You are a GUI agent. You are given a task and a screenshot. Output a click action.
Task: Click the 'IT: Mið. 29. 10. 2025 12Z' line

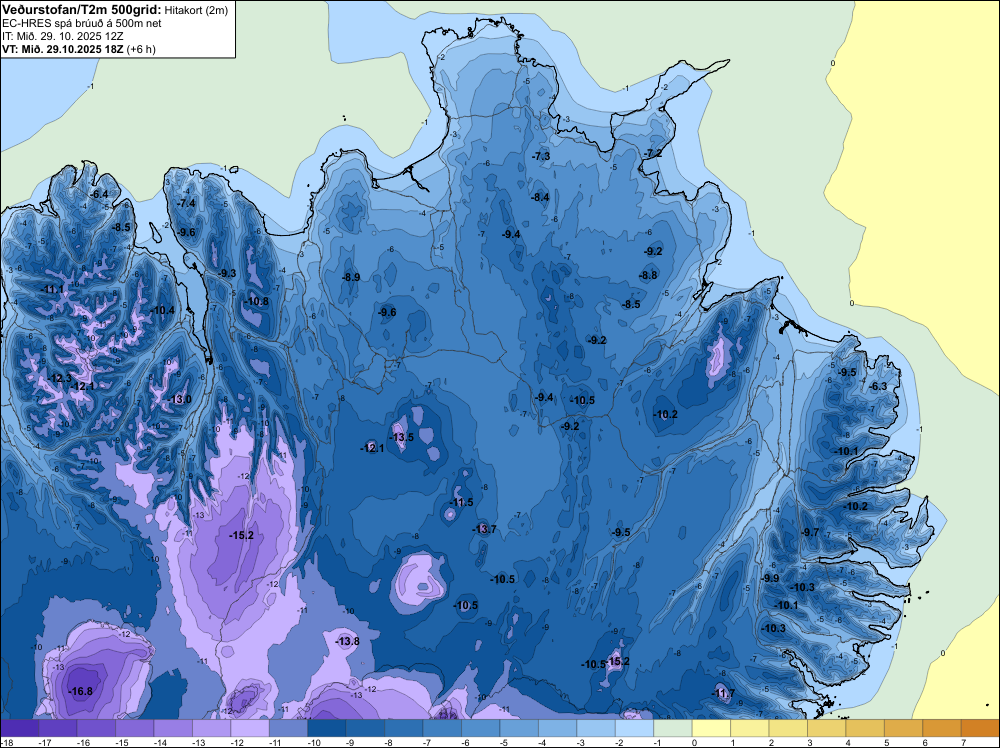[62, 36]
